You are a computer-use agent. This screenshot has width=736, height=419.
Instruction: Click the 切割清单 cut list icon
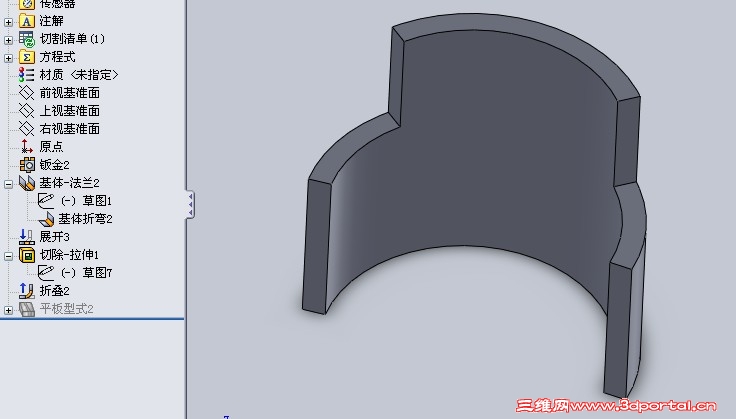coord(27,39)
